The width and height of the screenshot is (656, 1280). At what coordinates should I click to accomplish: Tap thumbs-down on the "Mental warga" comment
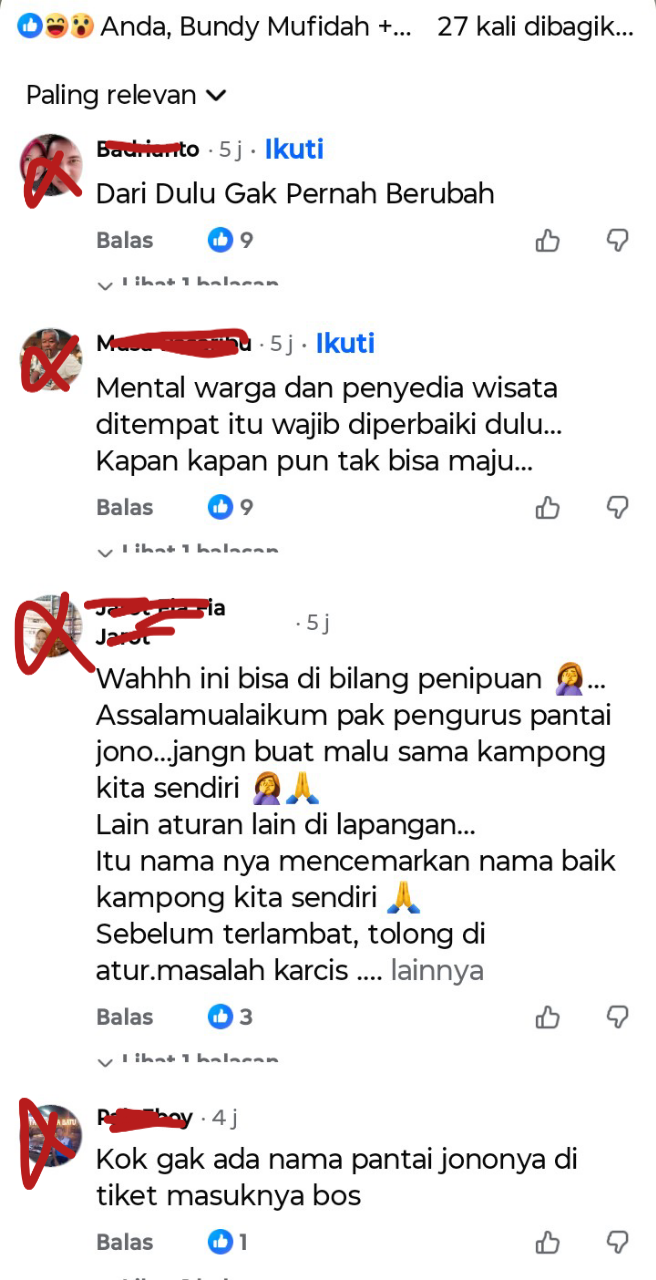(x=618, y=507)
